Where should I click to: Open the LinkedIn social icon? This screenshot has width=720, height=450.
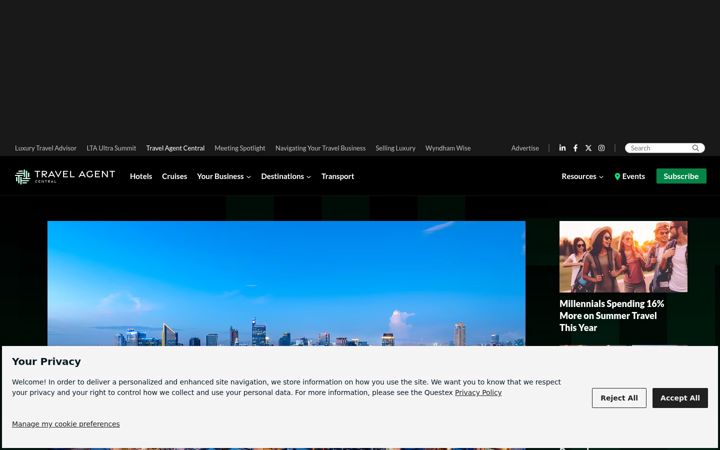pos(562,148)
